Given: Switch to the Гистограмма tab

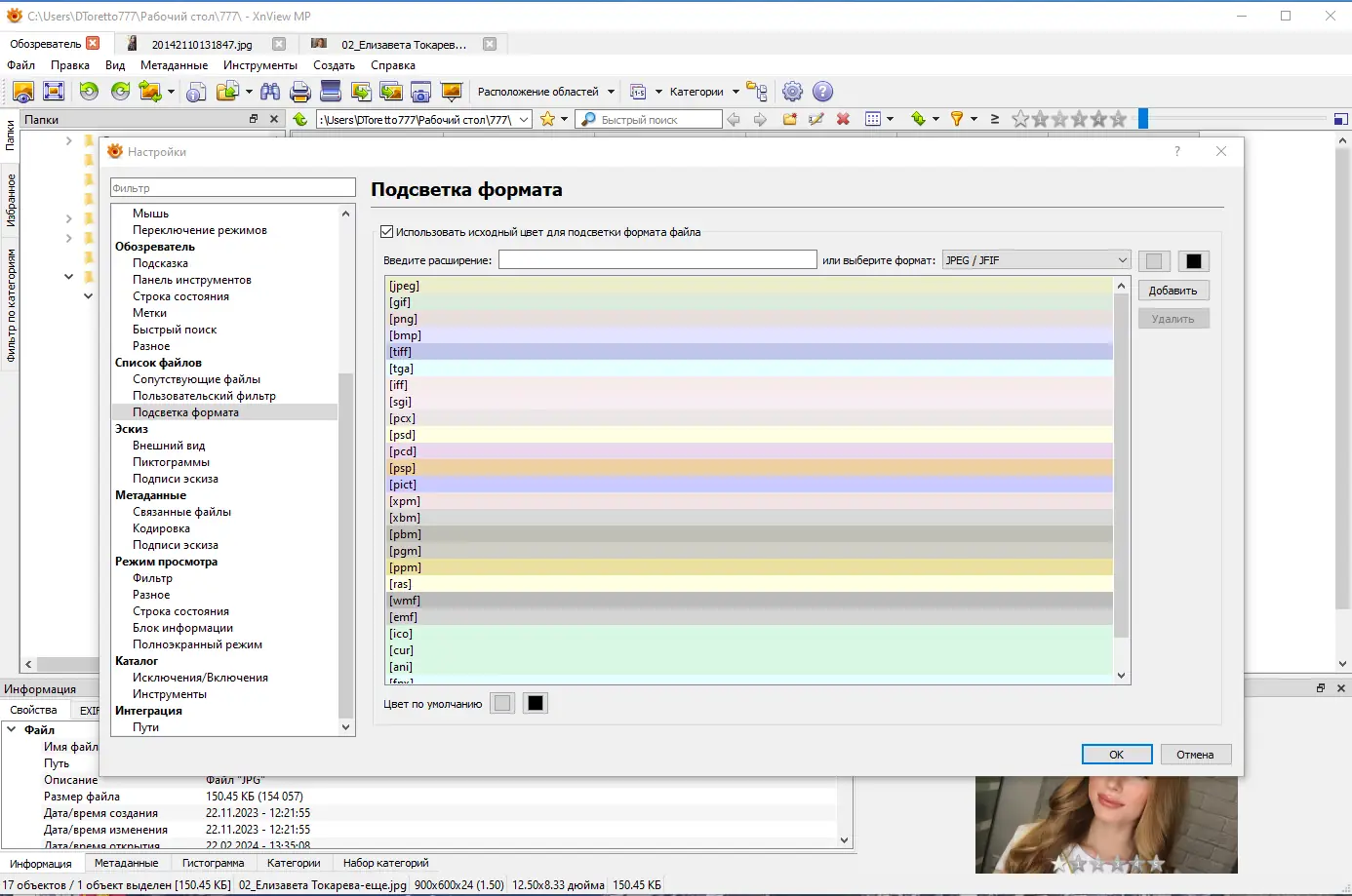Looking at the screenshot, I should point(213,863).
